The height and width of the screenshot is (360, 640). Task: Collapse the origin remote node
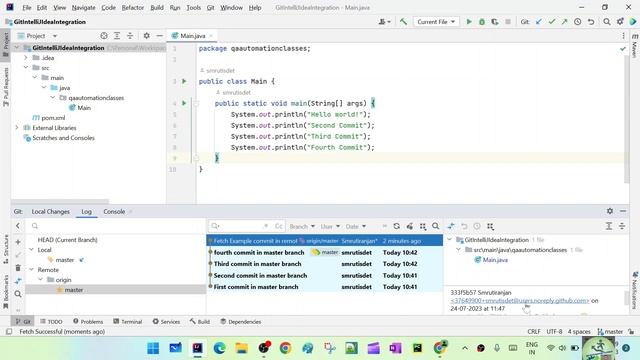tap(40, 280)
